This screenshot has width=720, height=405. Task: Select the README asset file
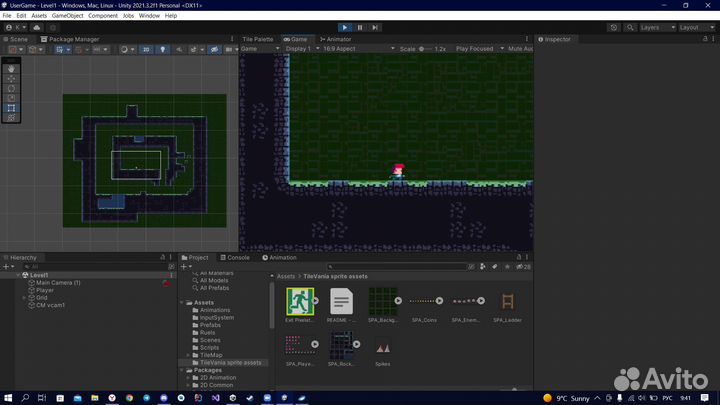(x=341, y=301)
